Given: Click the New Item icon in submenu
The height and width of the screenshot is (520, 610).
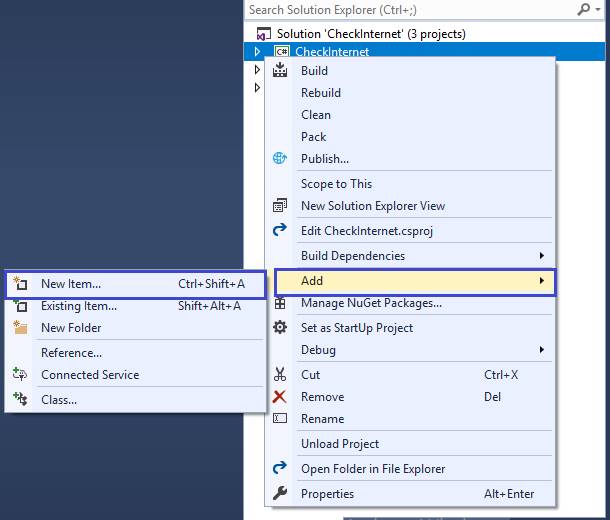Looking at the screenshot, I should click(x=20, y=284).
